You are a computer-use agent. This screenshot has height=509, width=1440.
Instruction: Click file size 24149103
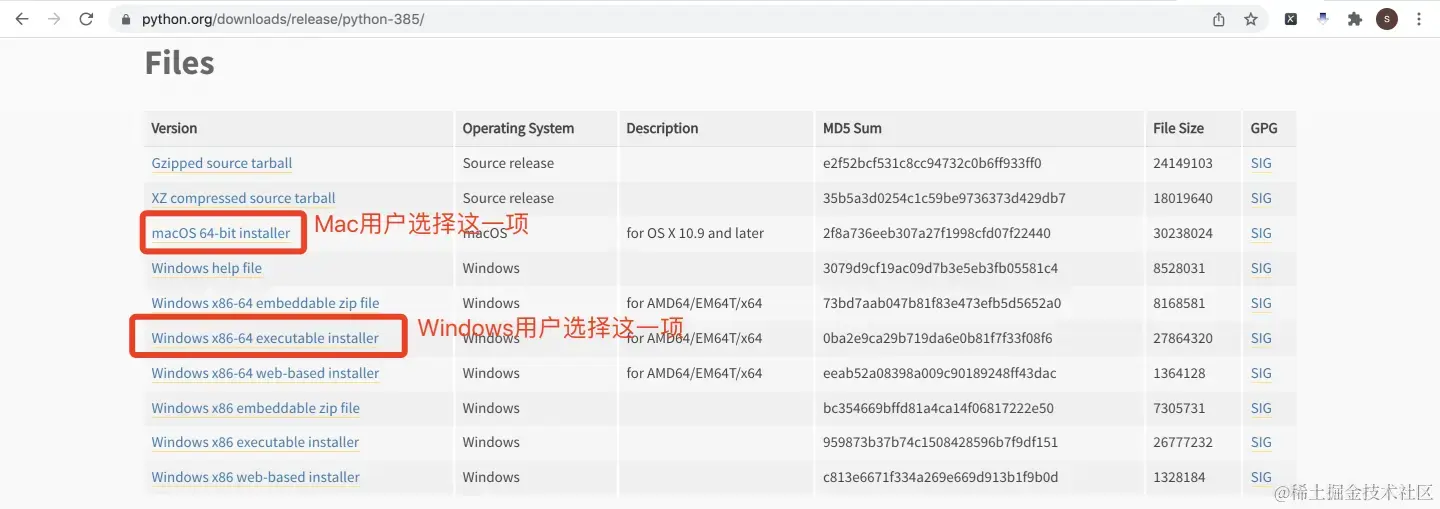(x=1183, y=163)
